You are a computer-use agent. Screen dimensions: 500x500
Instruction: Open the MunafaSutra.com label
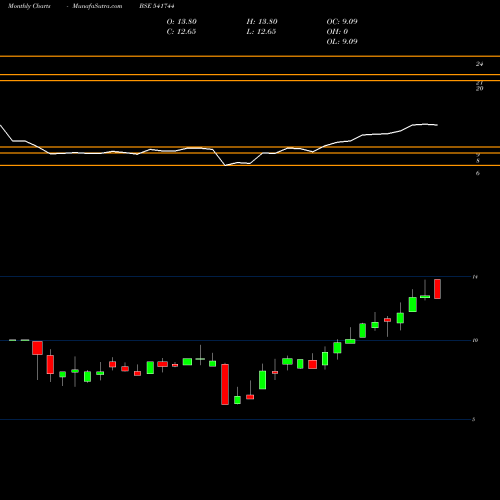click(97, 6)
